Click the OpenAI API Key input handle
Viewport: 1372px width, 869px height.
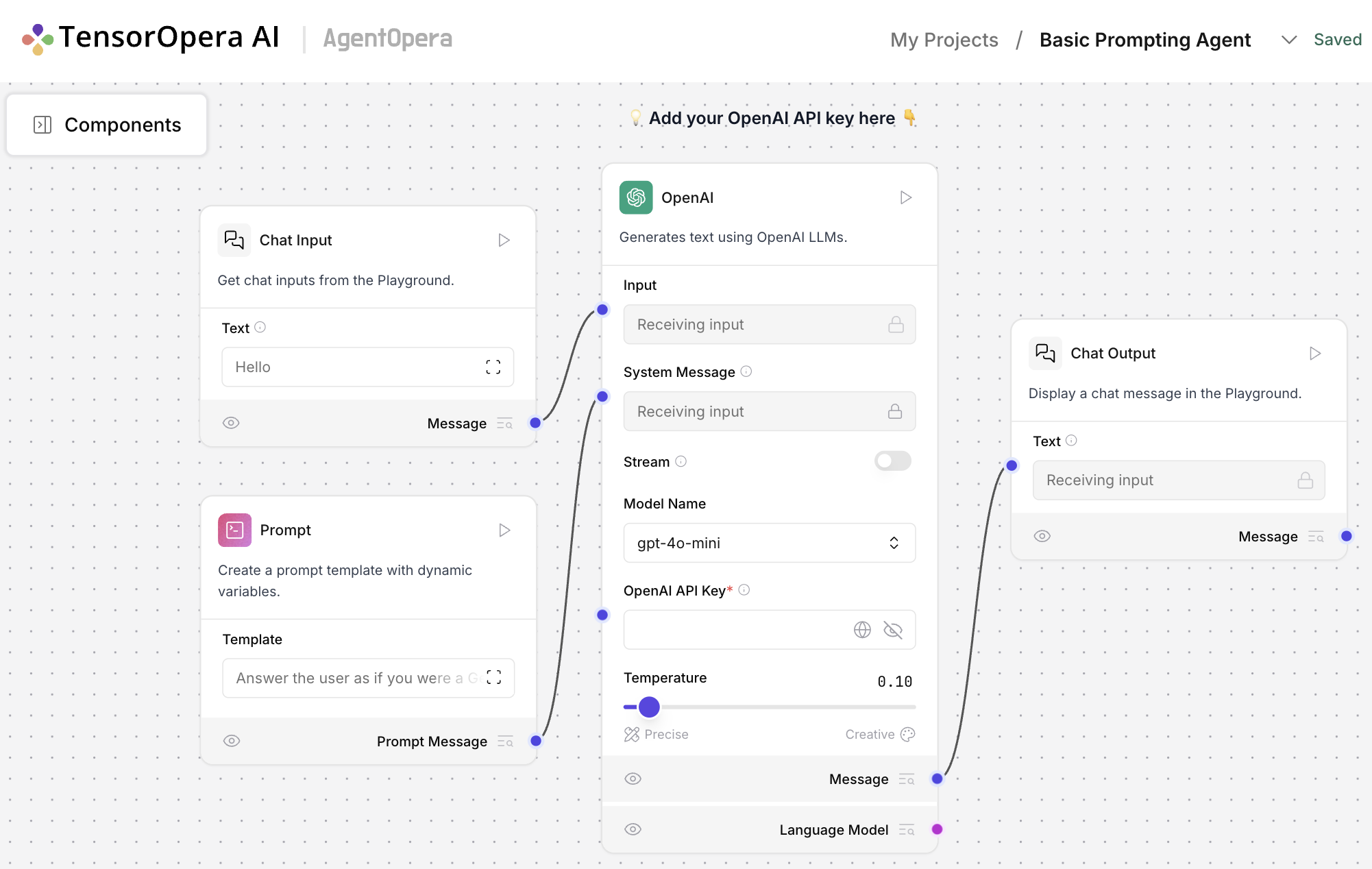[602, 615]
